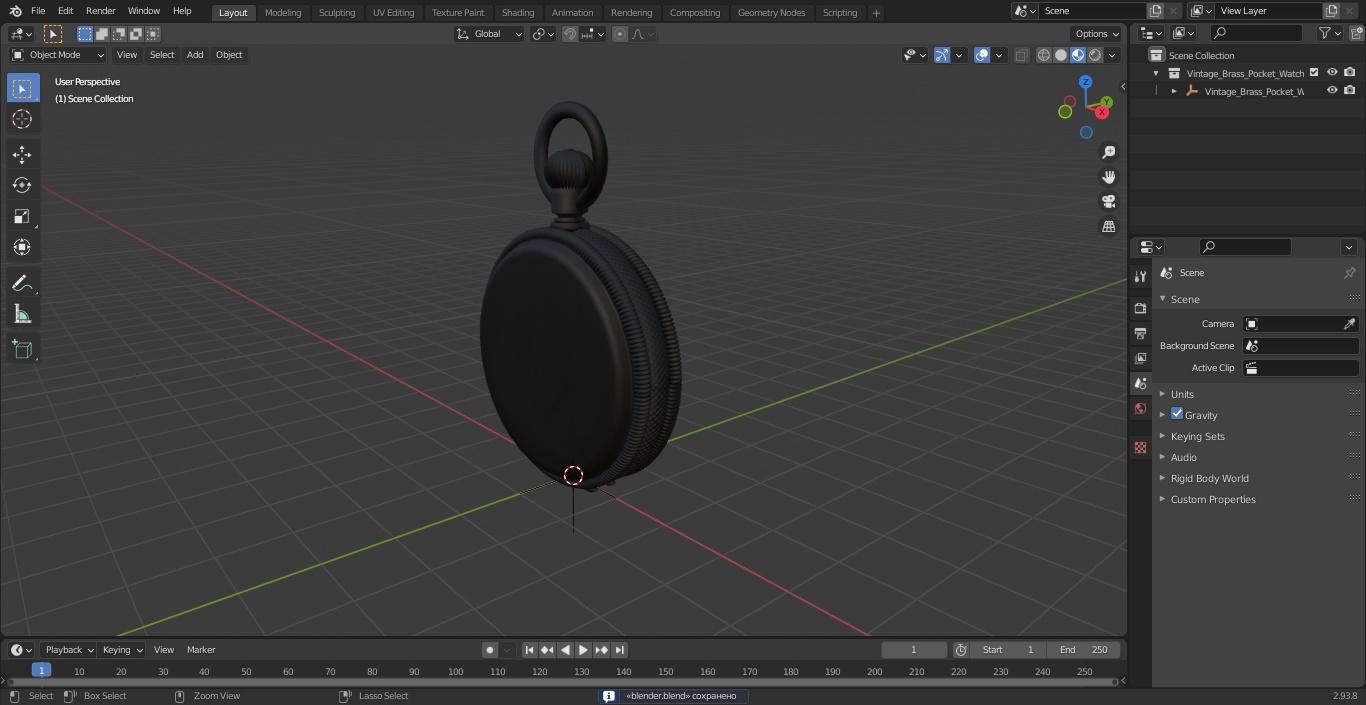Toggle snapping magnet in header
This screenshot has width=1366, height=705.
pos(570,34)
